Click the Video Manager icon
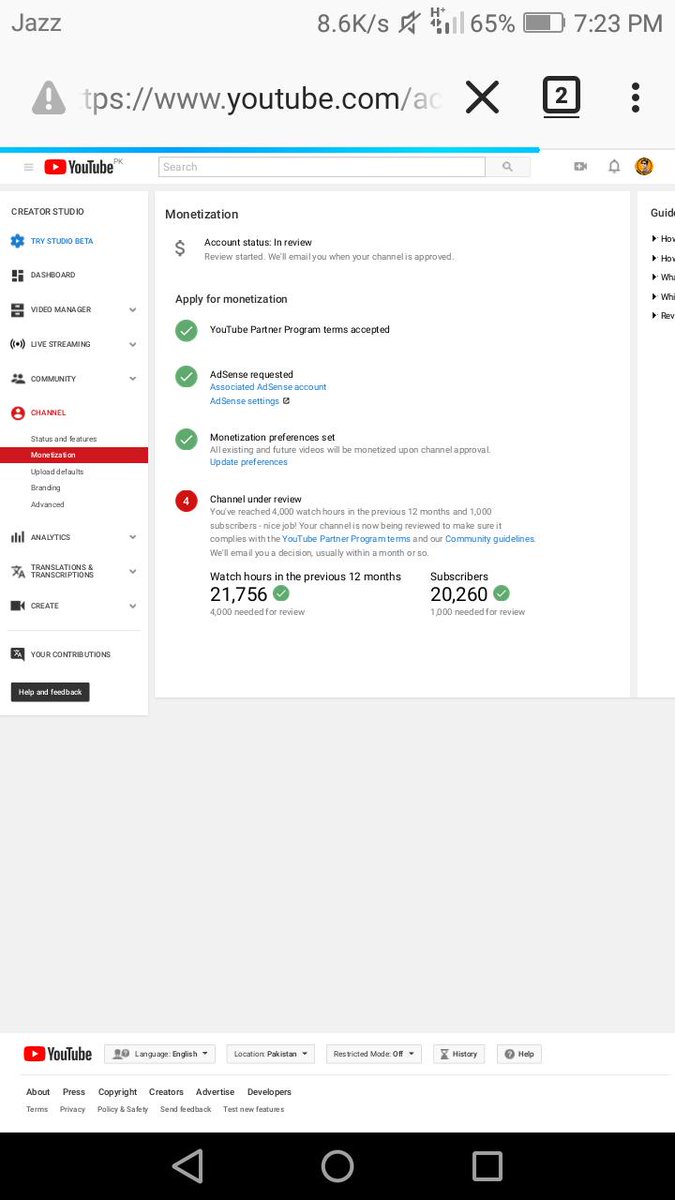This screenshot has width=675, height=1200. (x=17, y=310)
